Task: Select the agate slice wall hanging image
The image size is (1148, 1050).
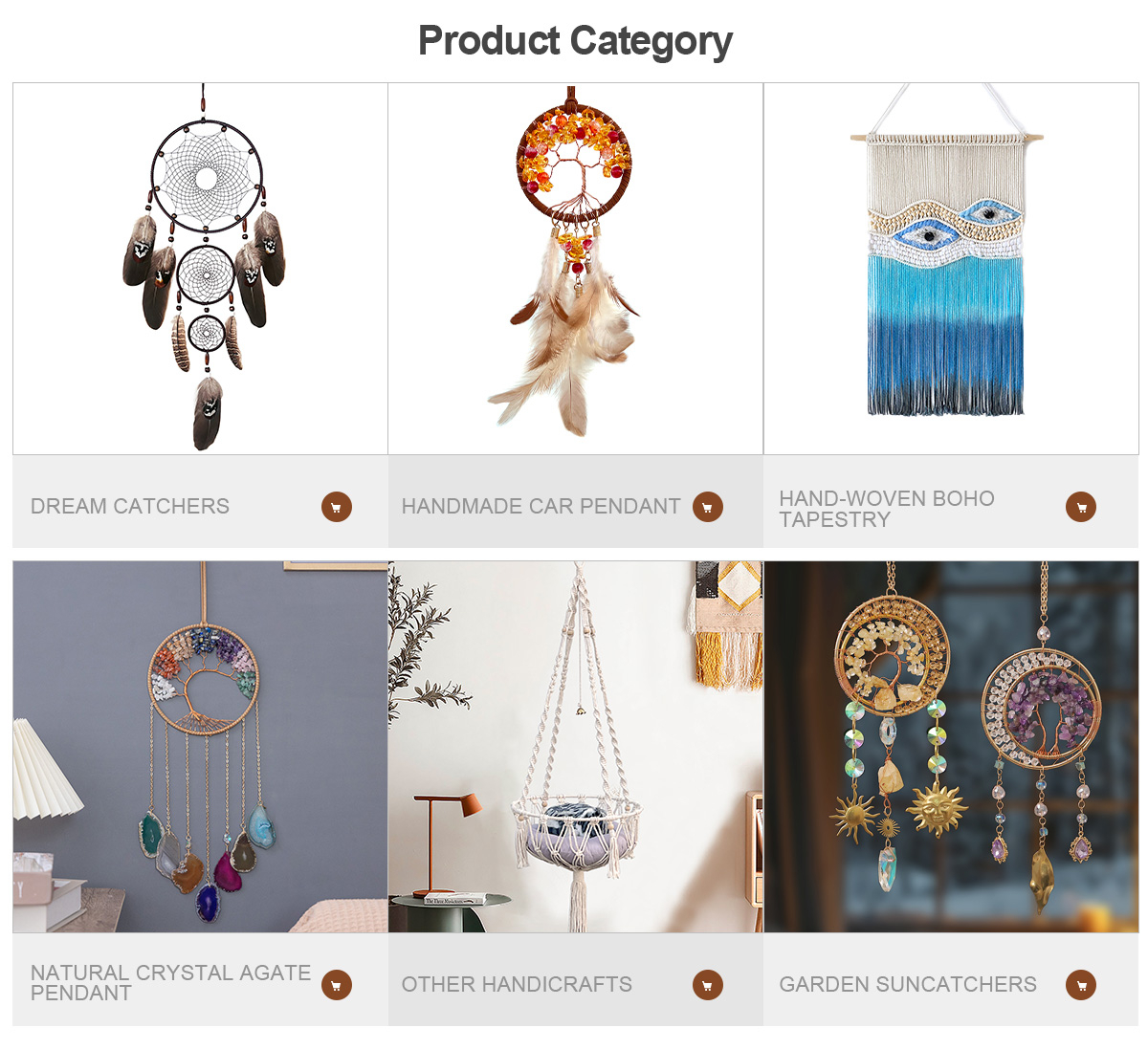Action: (200, 747)
